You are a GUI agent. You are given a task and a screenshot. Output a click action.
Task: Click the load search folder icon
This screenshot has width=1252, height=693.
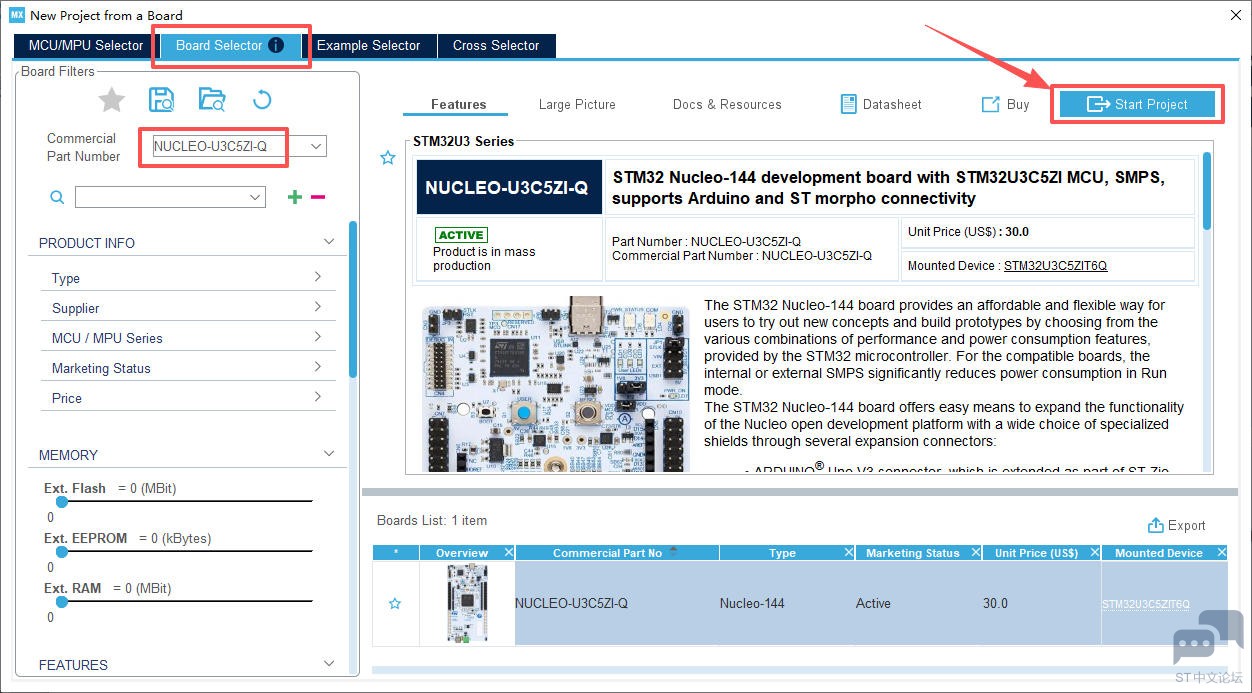212,99
